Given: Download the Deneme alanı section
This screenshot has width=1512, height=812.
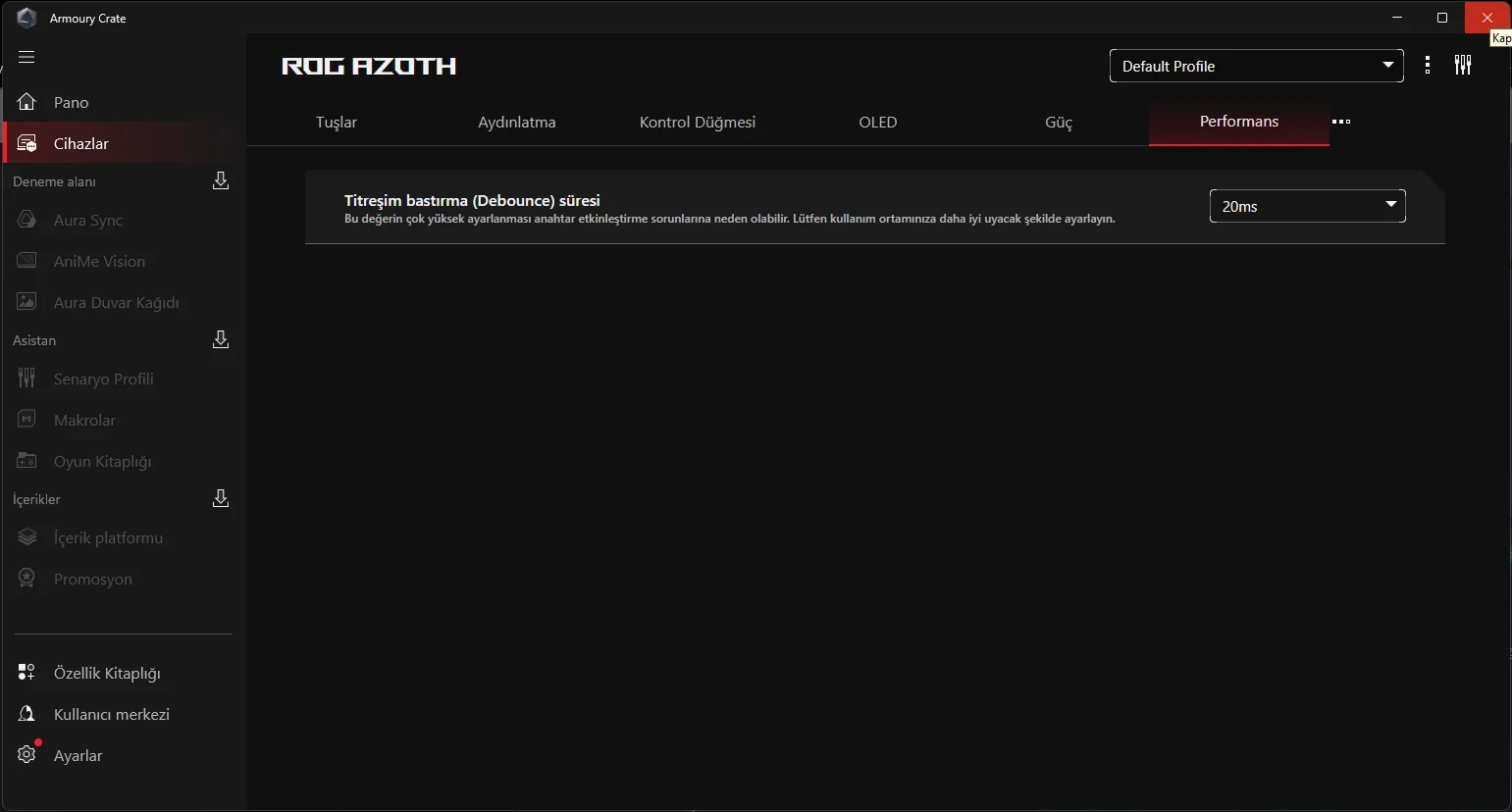Looking at the screenshot, I should click(221, 180).
